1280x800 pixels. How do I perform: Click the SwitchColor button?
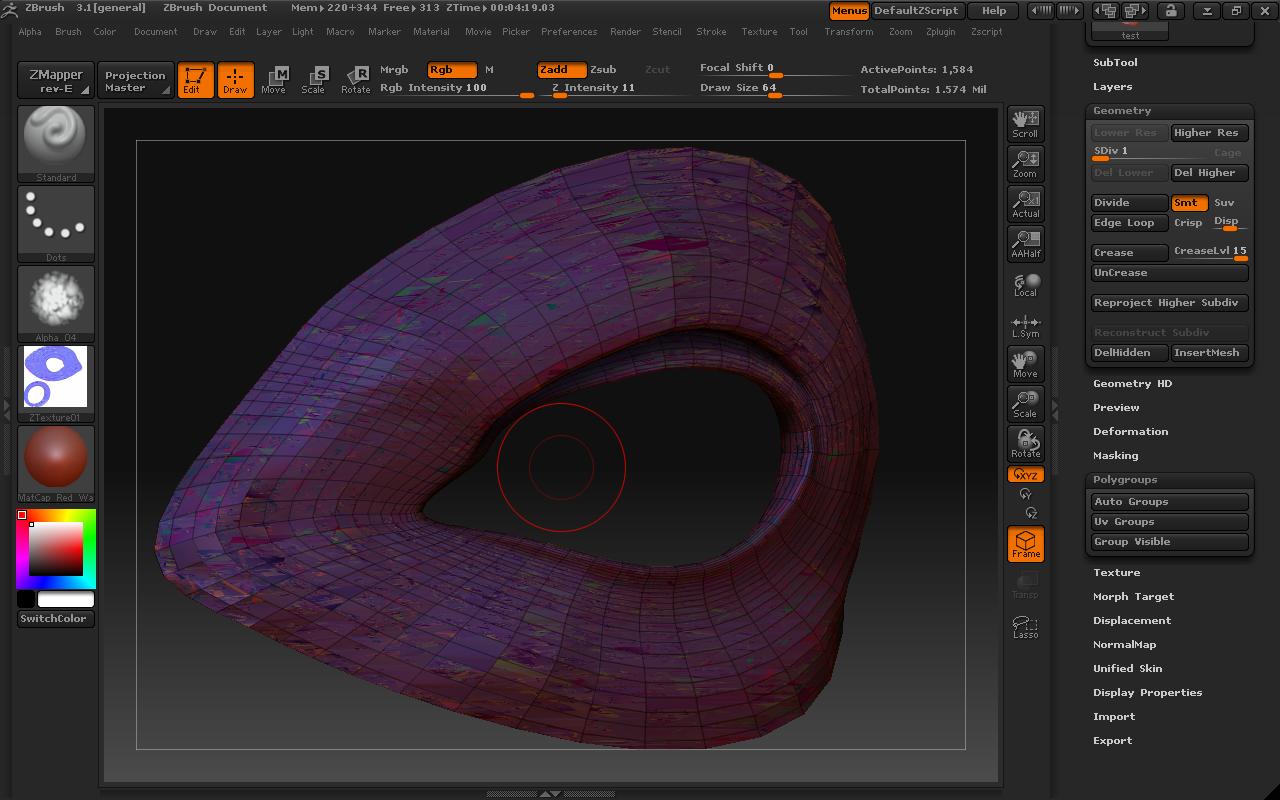point(56,618)
